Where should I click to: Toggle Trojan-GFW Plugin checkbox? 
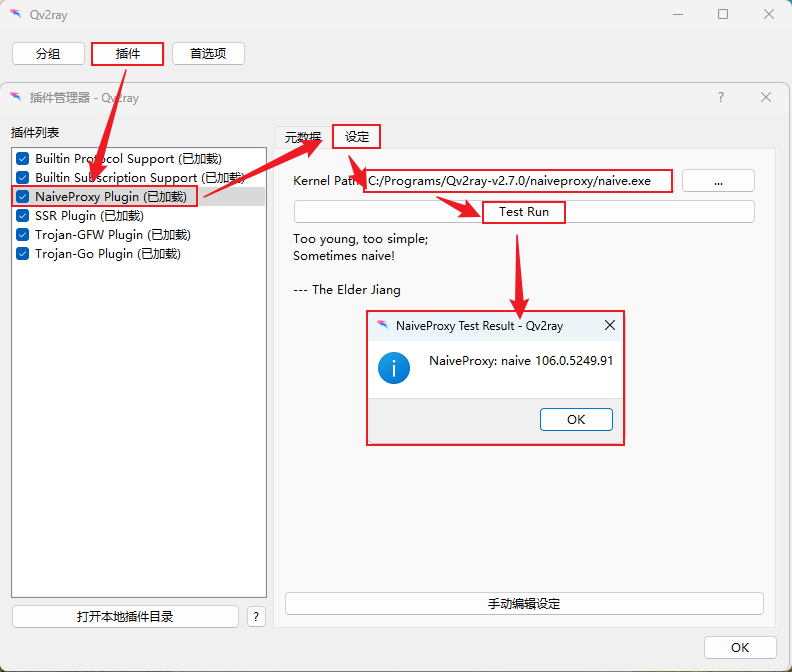(x=22, y=235)
